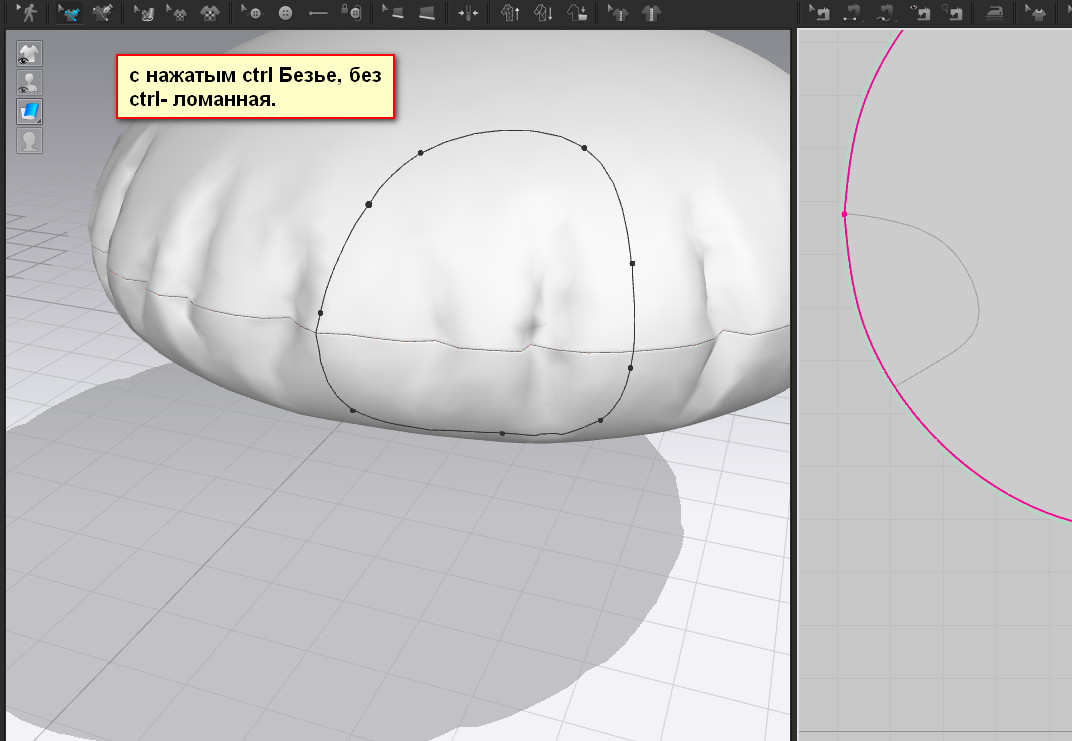The height and width of the screenshot is (741, 1072).
Task: Select the Buttonhole line tool
Action: (318, 13)
